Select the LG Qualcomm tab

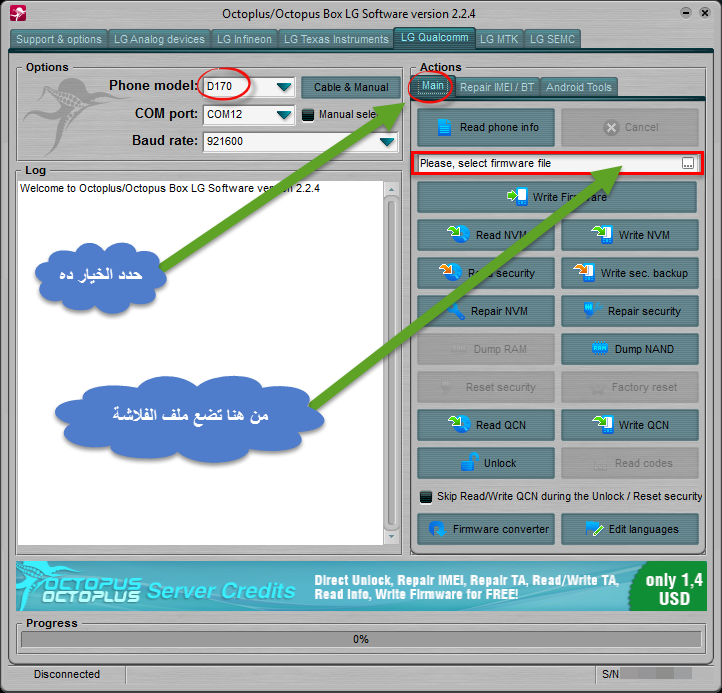pos(434,37)
